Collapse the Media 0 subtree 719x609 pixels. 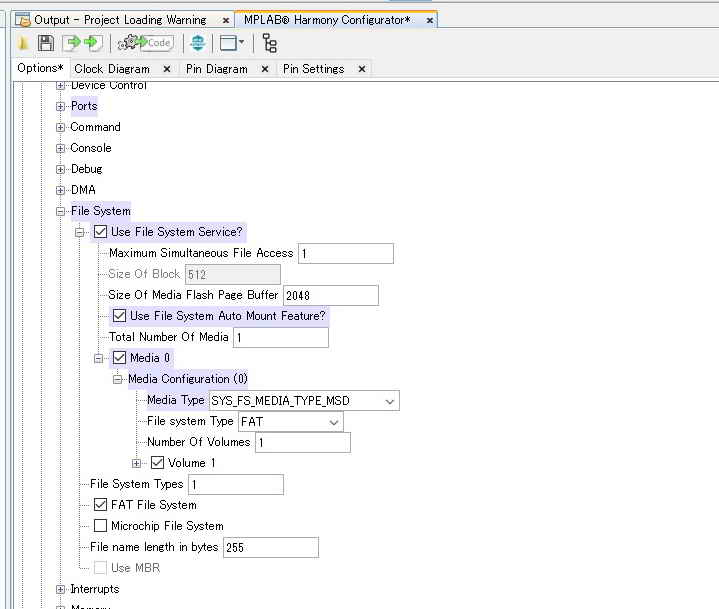tap(98, 358)
